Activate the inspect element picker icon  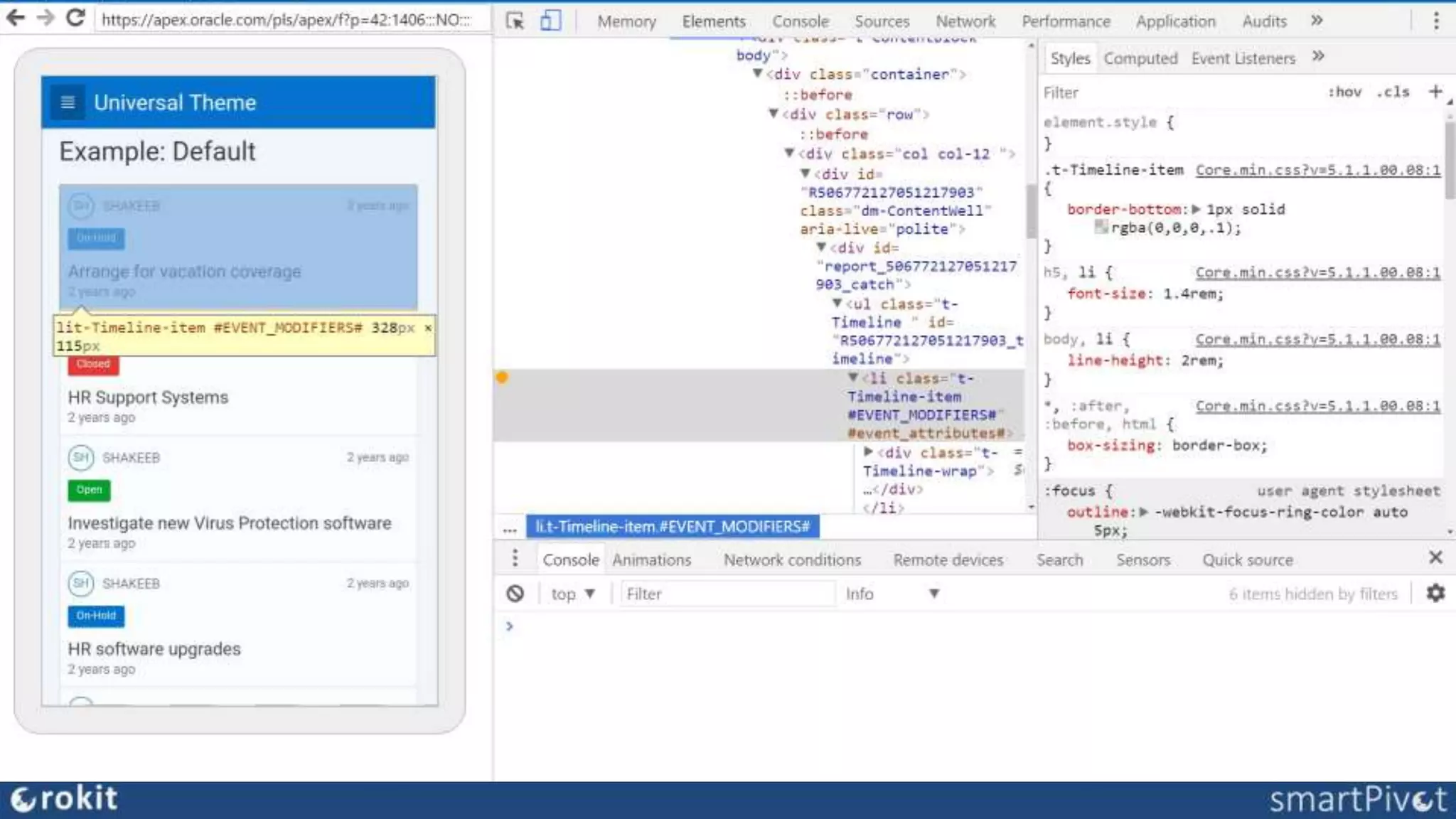click(x=515, y=21)
